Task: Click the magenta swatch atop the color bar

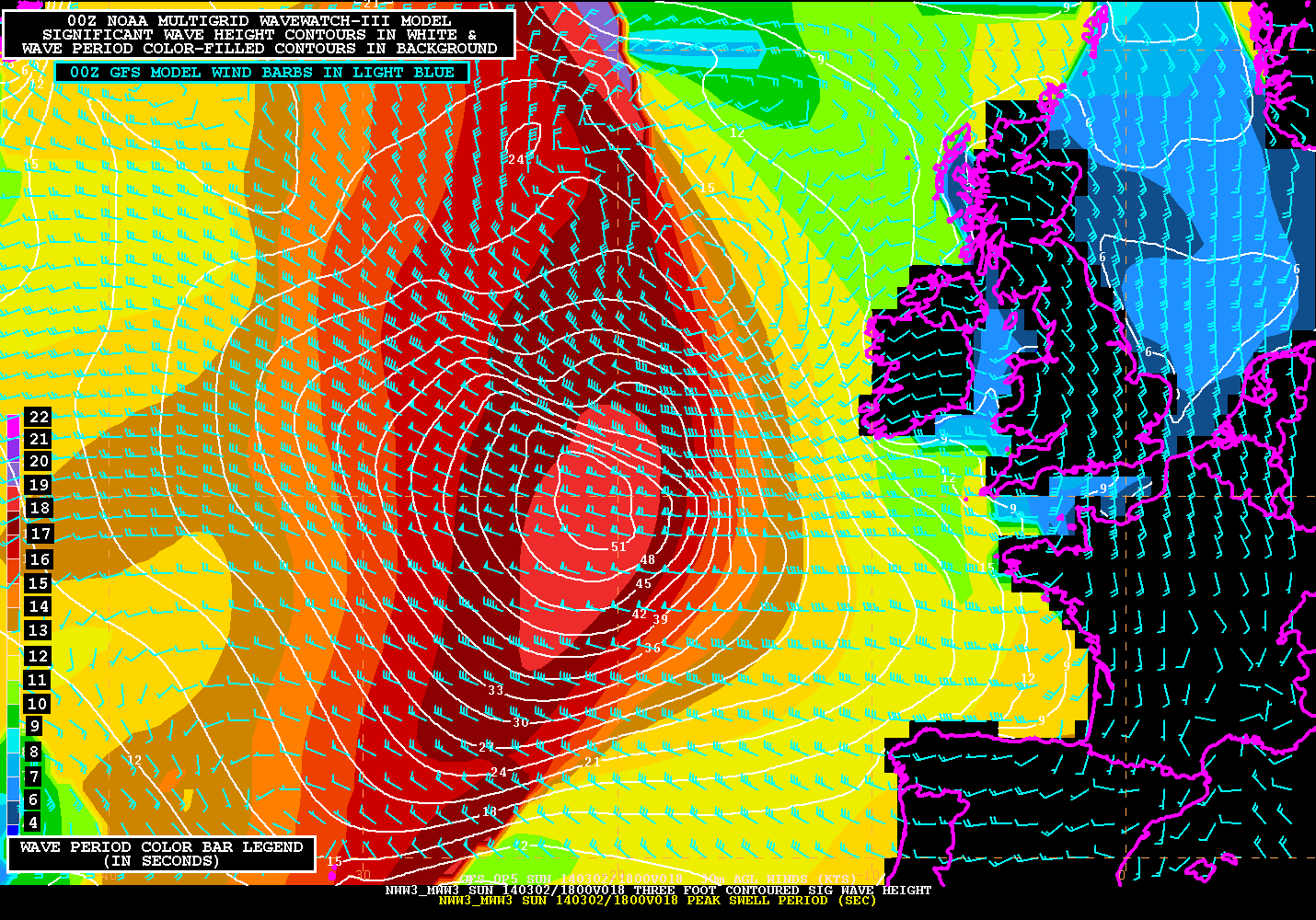Action: tap(13, 426)
